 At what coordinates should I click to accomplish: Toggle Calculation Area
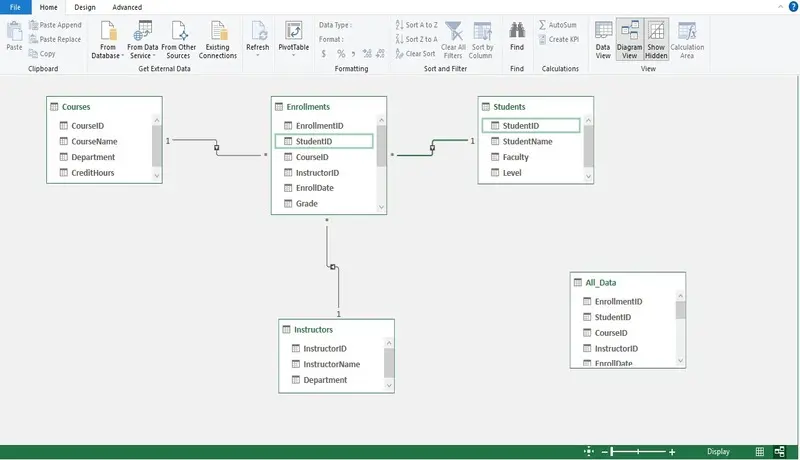pyautogui.click(x=687, y=40)
